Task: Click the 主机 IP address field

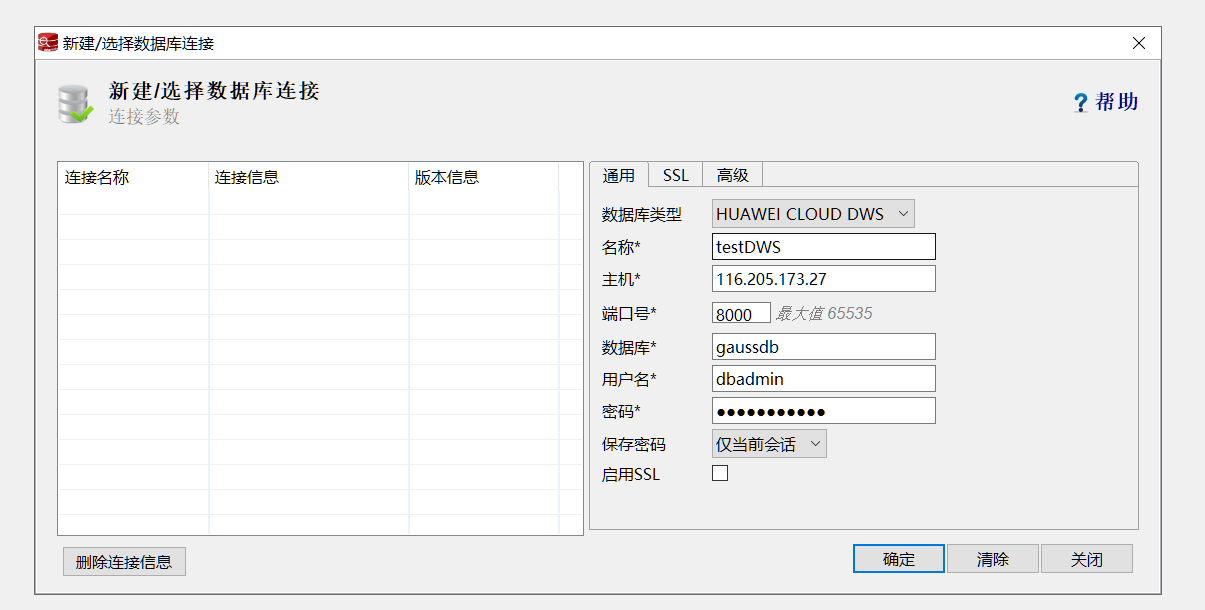Action: [824, 278]
